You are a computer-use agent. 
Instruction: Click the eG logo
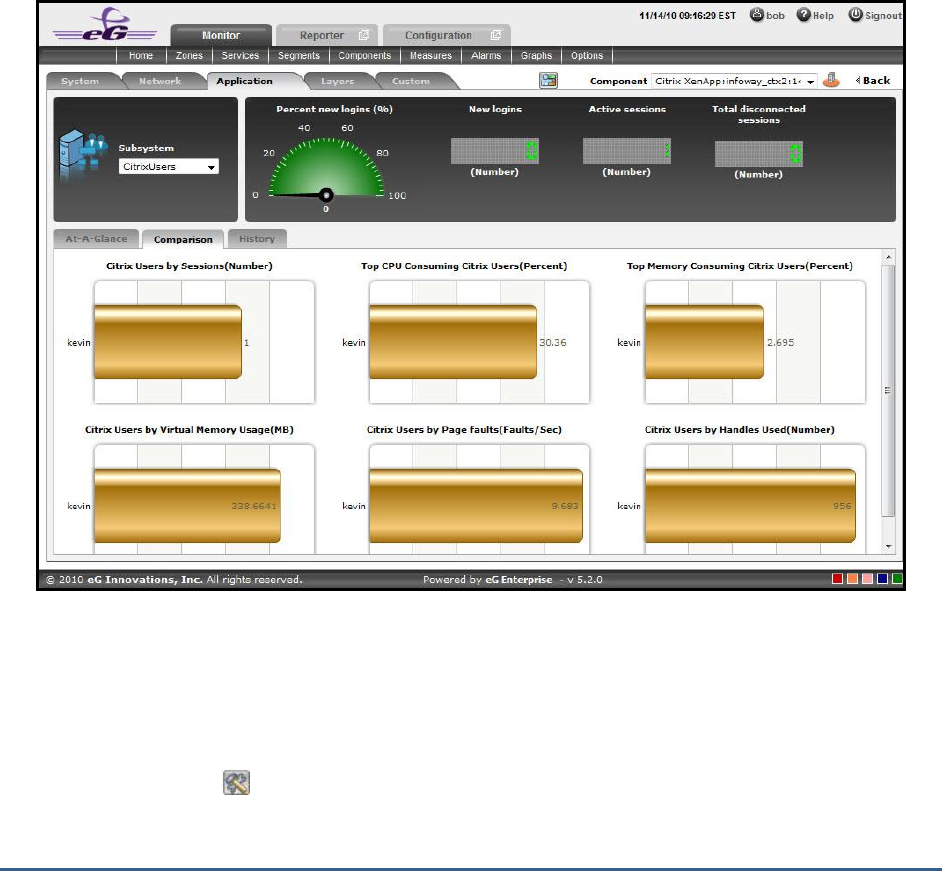click(x=105, y=25)
